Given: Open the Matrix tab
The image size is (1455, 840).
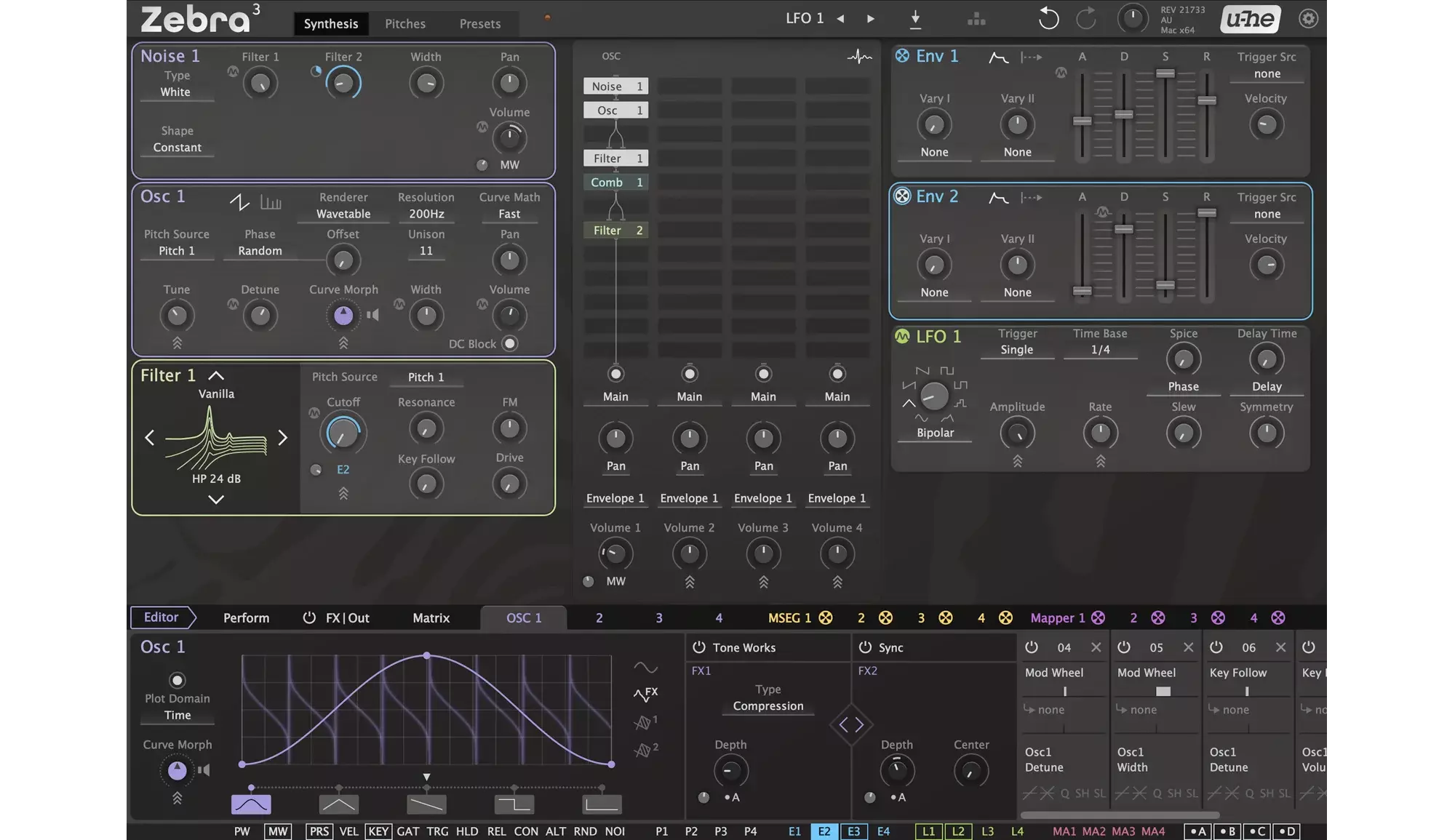Looking at the screenshot, I should tap(431, 617).
